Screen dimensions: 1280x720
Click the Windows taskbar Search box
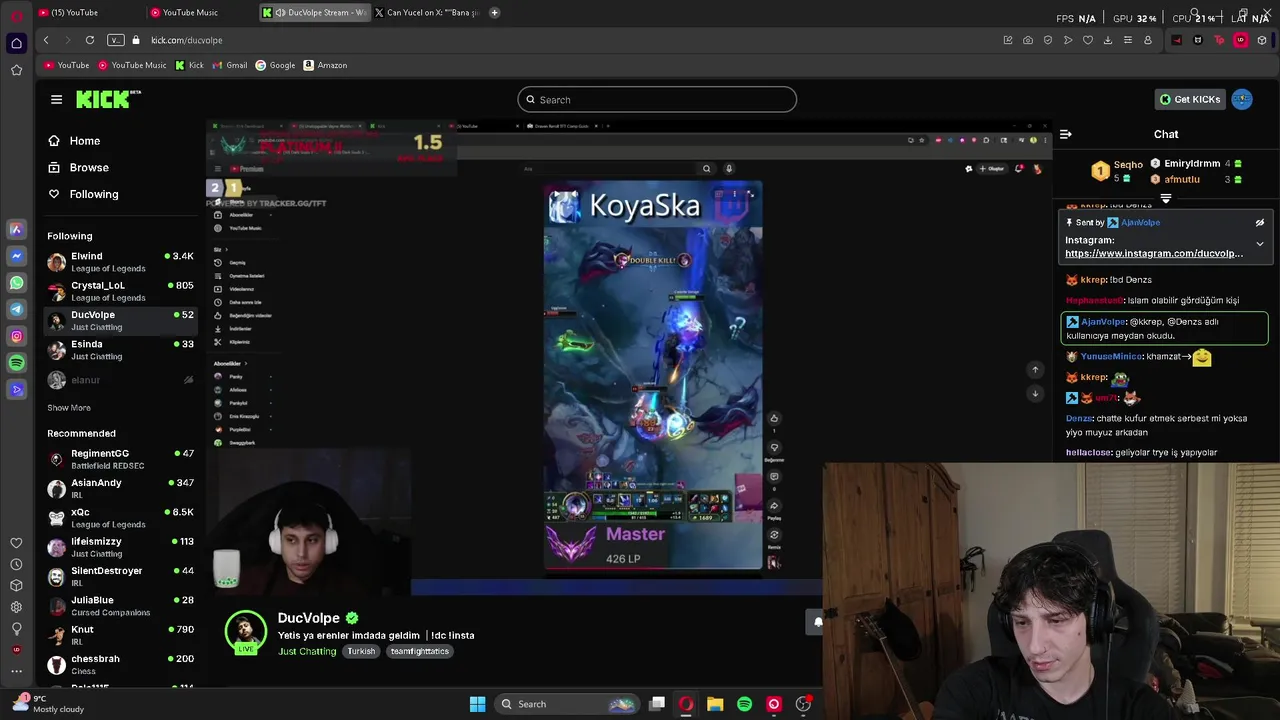point(568,704)
